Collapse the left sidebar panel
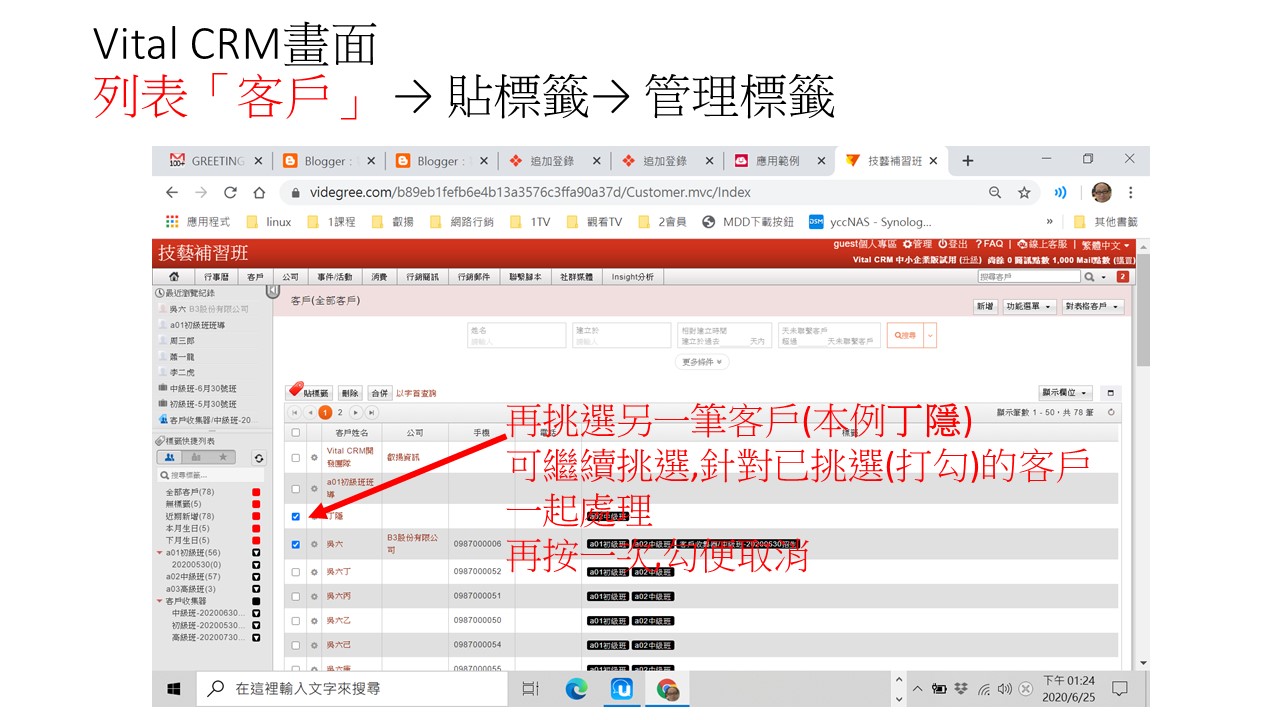Screen dimensions: 1280x720 [x=272, y=292]
